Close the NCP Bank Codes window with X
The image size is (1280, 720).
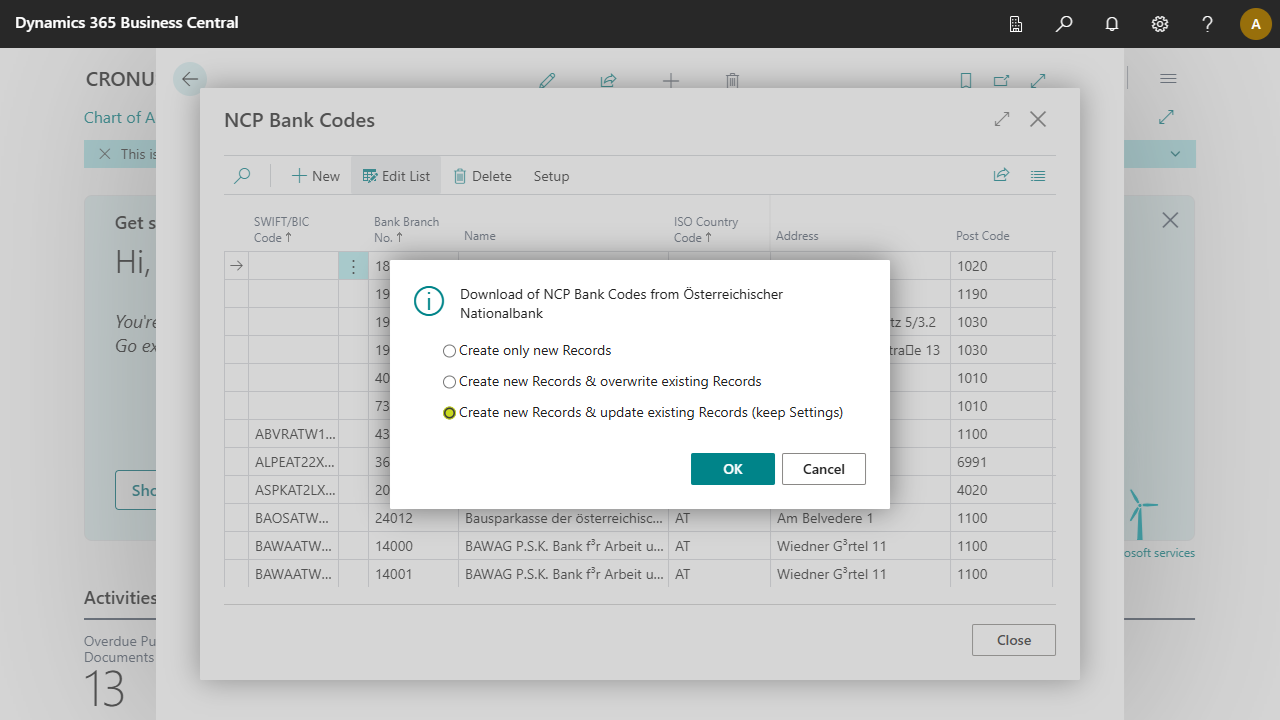[1038, 119]
